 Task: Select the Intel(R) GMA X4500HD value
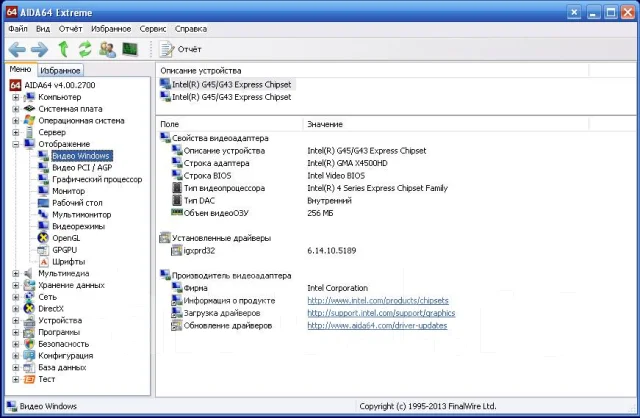347,163
